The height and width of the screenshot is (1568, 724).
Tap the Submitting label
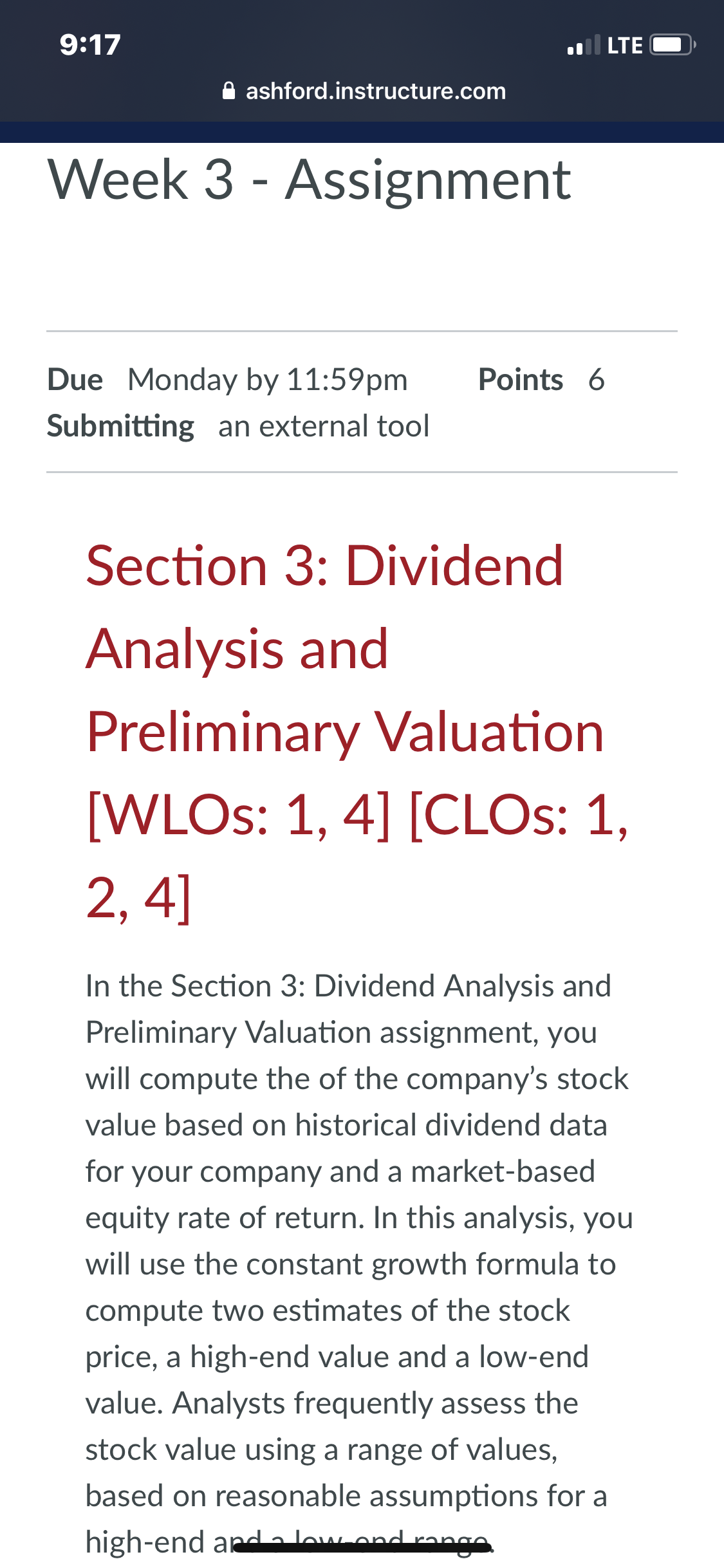(x=120, y=427)
